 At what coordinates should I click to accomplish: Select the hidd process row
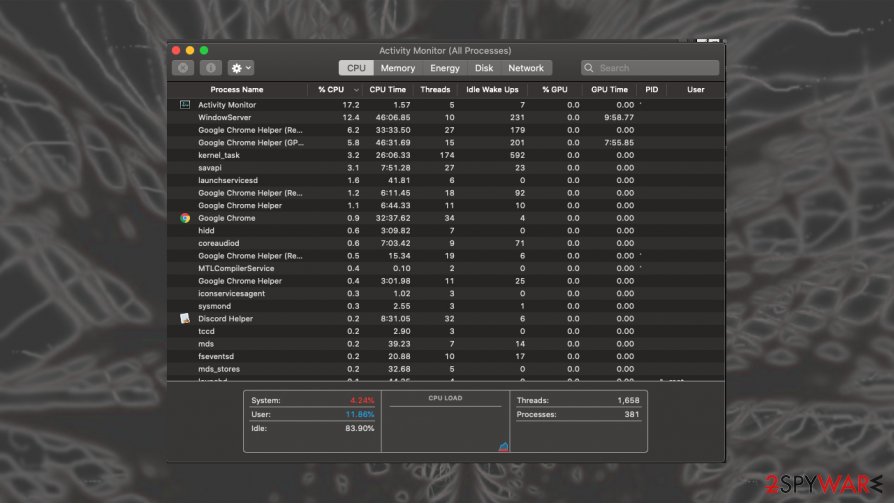point(446,230)
